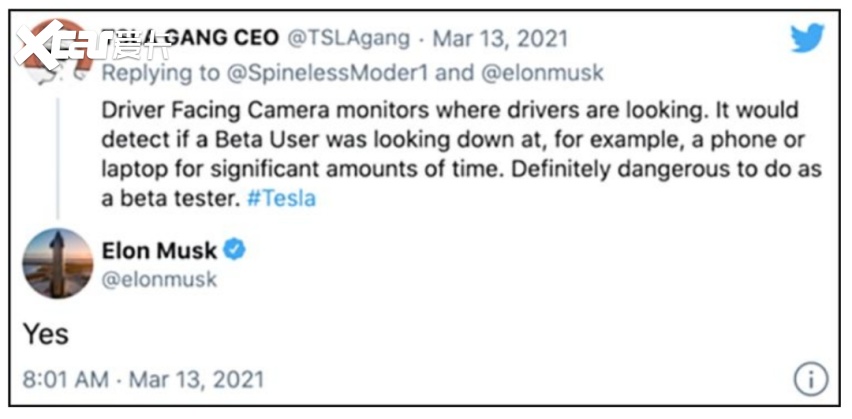
Task: Open the 8:01 AM · Mar 13, 2021 timestamp
Action: pyautogui.click(x=143, y=379)
